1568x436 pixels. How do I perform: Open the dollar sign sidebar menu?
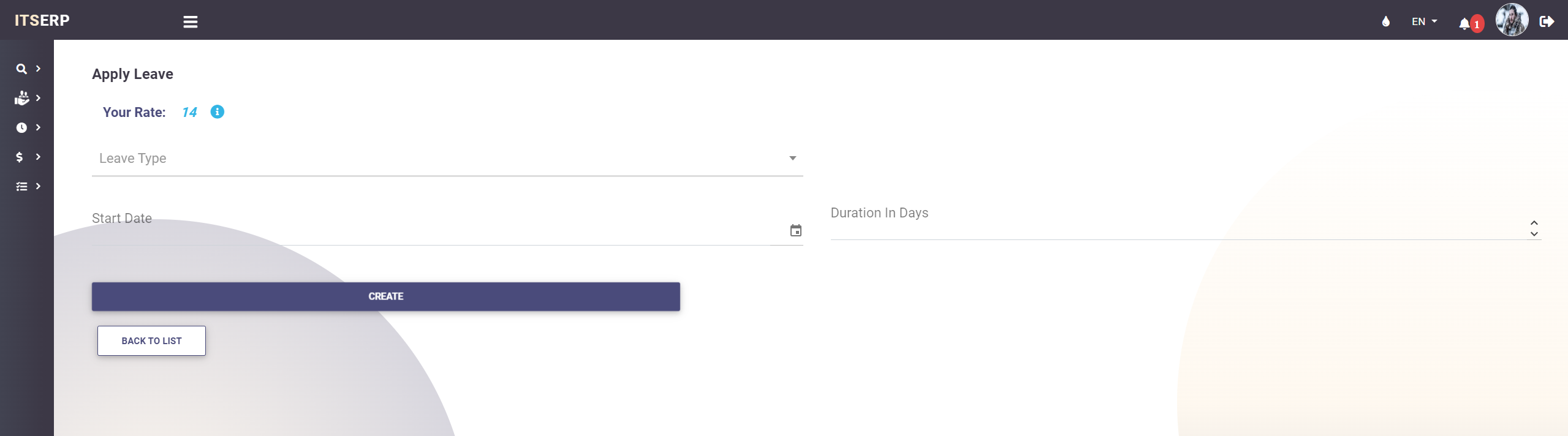20,157
